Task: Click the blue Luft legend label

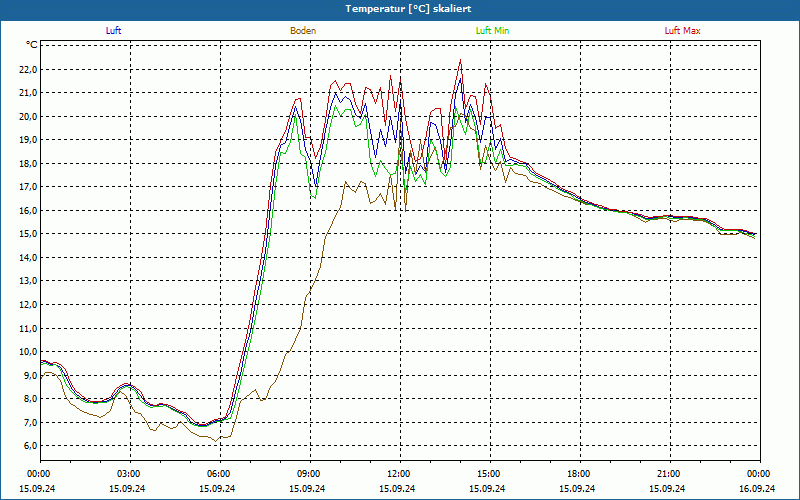Action: click(113, 31)
